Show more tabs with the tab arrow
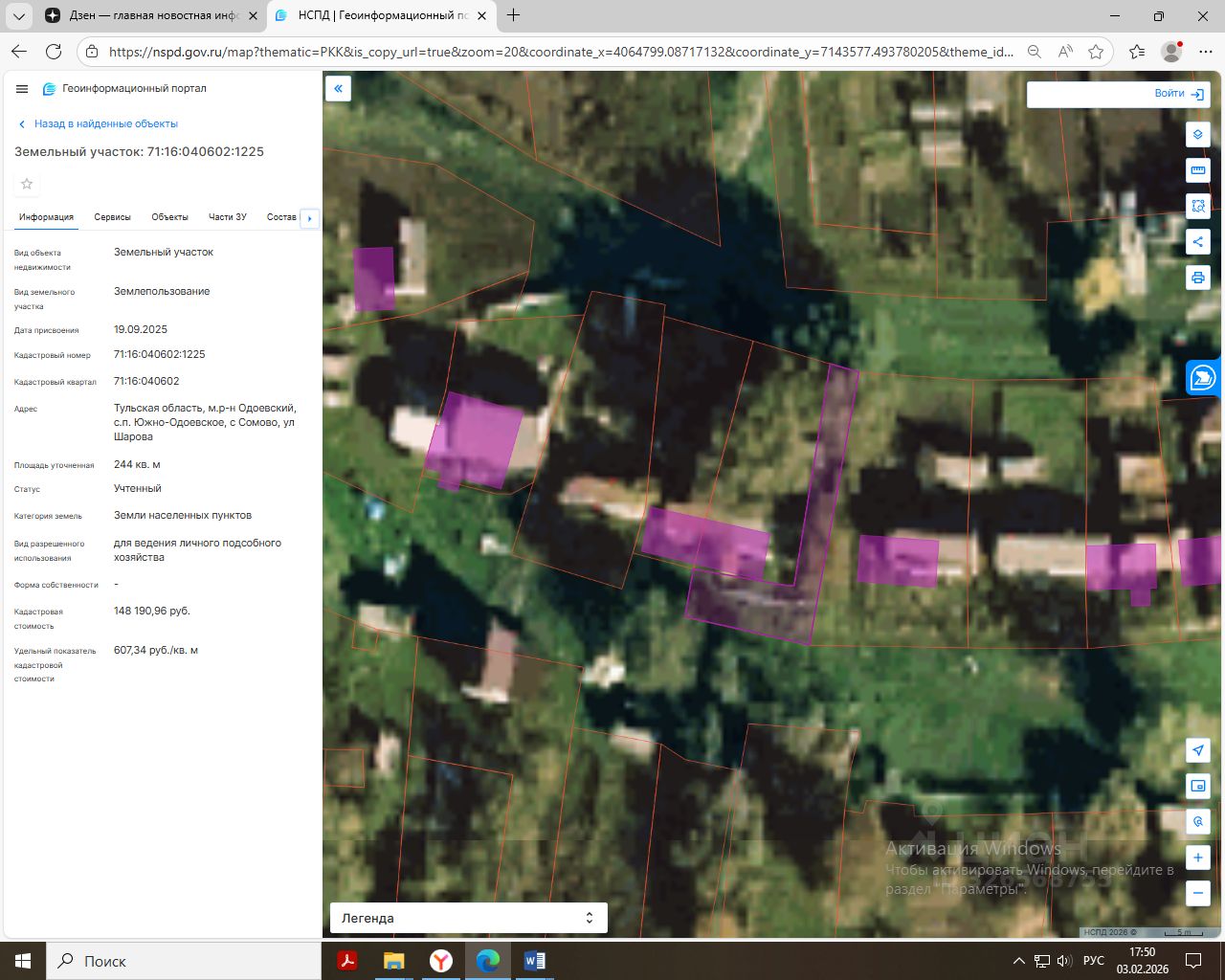The image size is (1225, 980). point(309,218)
